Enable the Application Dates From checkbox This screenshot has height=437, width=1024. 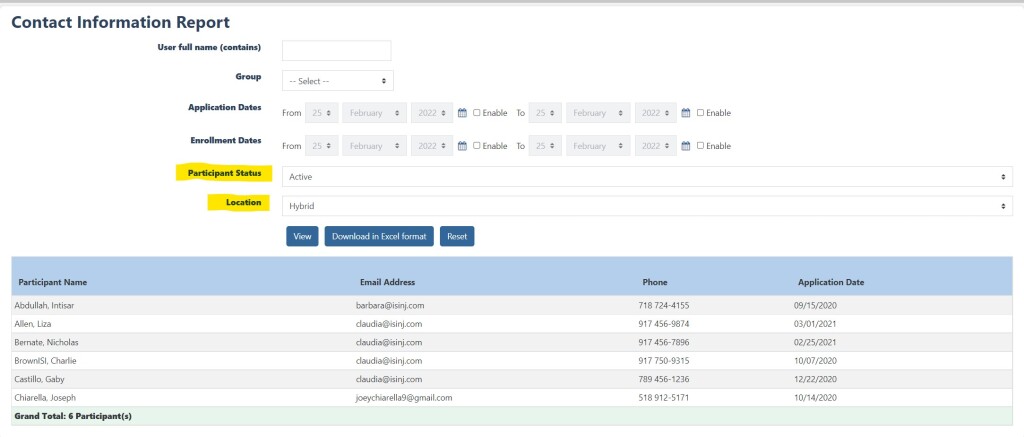(x=477, y=113)
